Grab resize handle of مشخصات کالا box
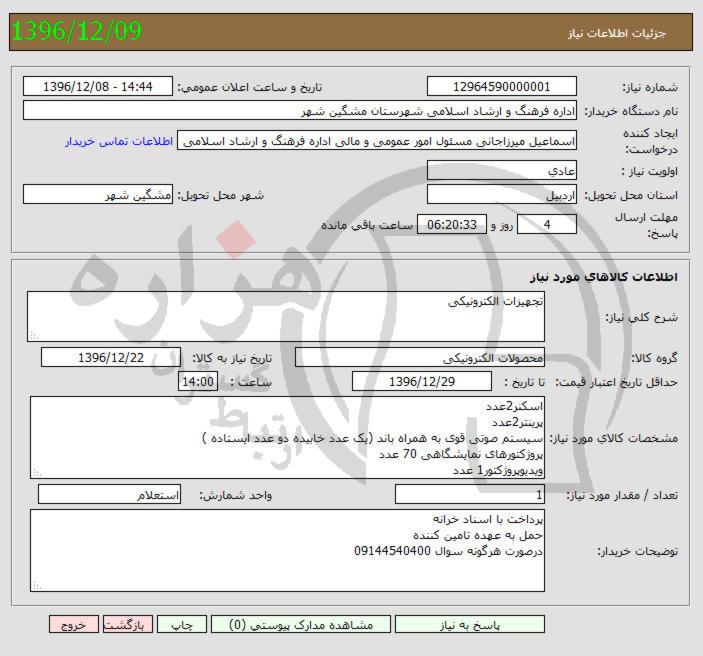703x656 pixels. coord(37,473)
